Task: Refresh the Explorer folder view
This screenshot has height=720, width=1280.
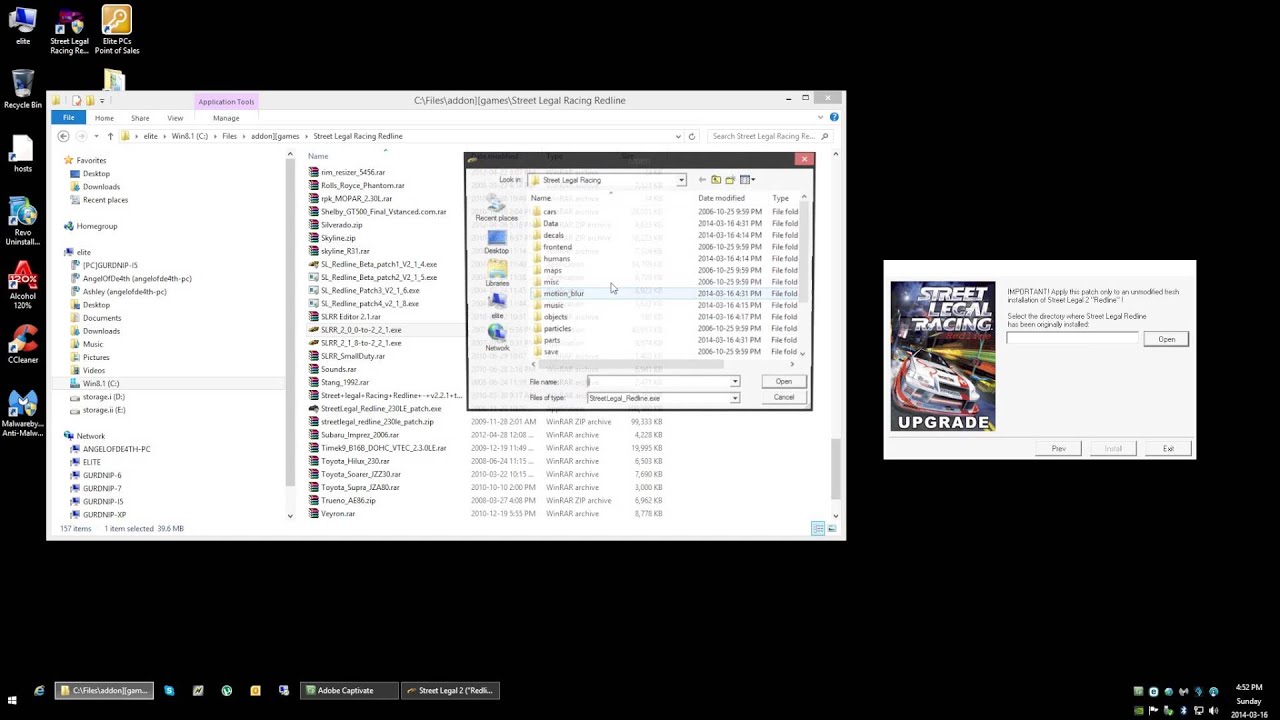Action: pyautogui.click(x=691, y=136)
